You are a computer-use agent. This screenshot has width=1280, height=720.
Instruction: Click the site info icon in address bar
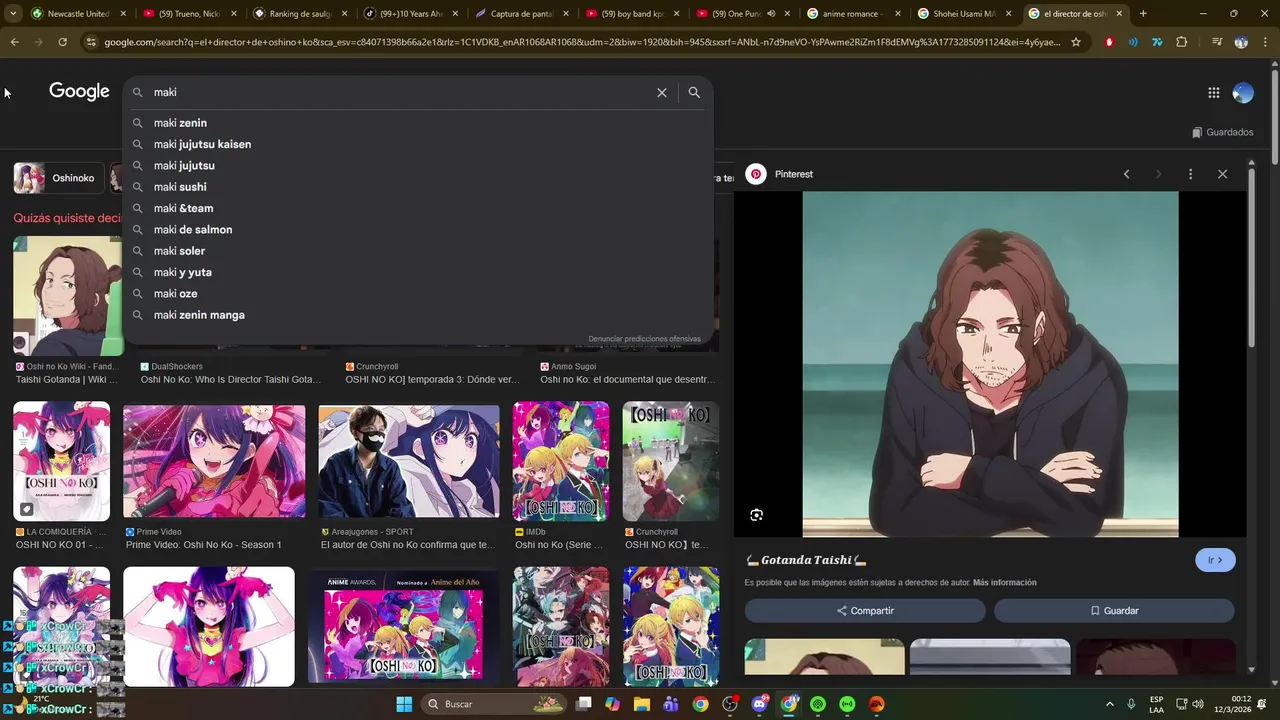coord(91,42)
